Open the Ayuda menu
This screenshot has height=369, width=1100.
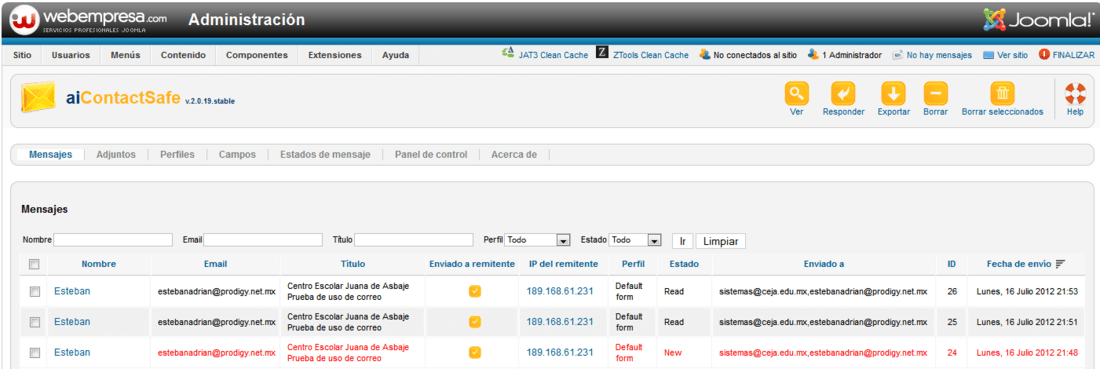click(396, 55)
